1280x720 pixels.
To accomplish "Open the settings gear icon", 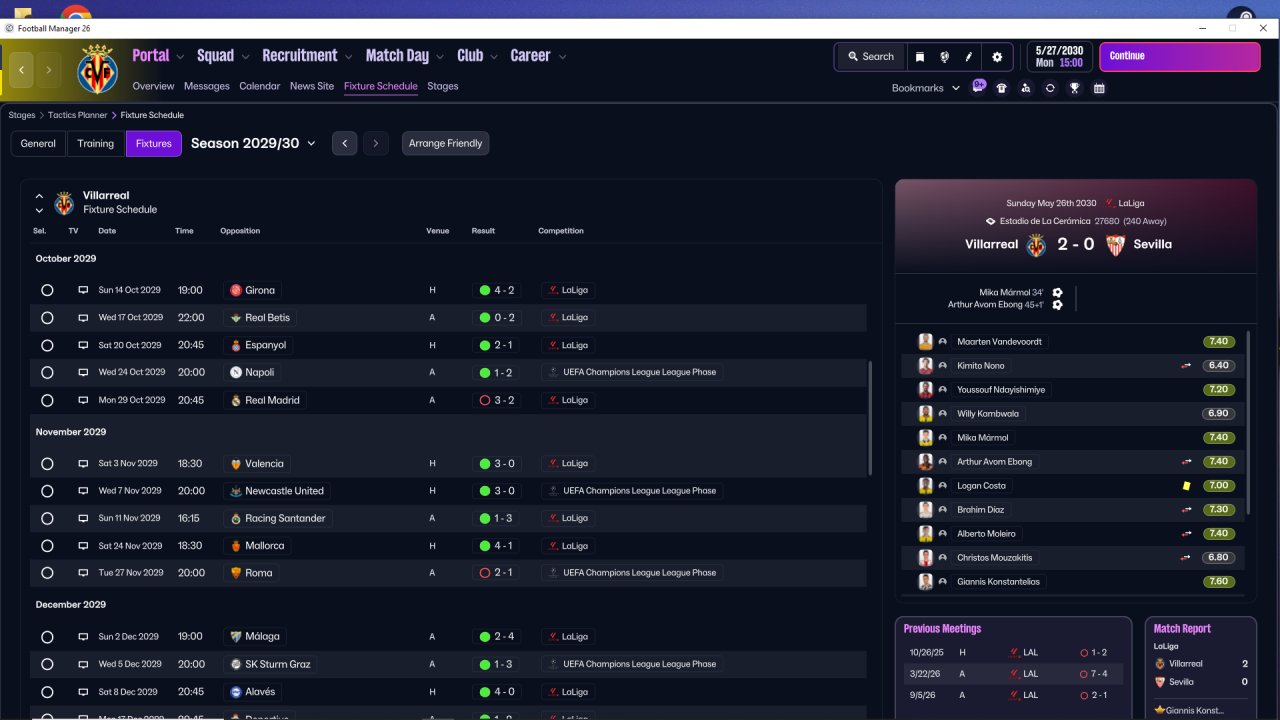I will (x=997, y=57).
